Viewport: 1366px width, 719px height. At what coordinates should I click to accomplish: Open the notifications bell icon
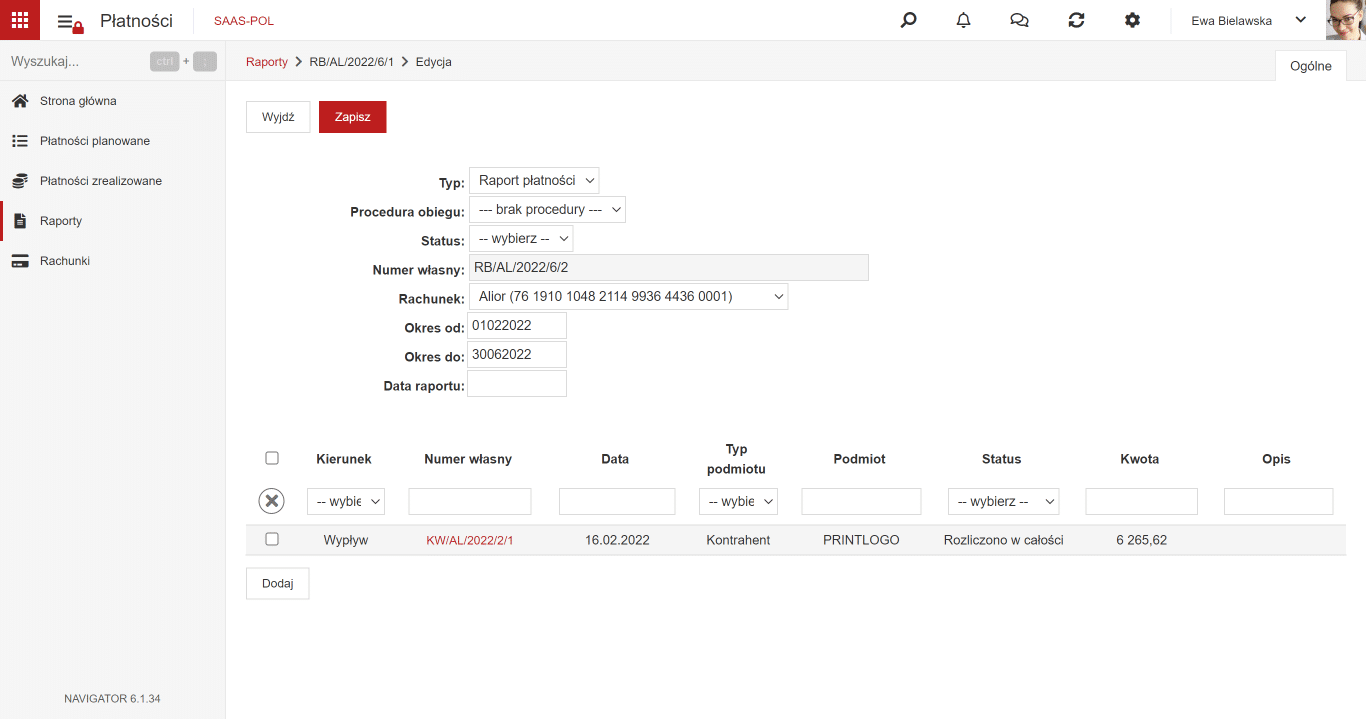click(964, 20)
